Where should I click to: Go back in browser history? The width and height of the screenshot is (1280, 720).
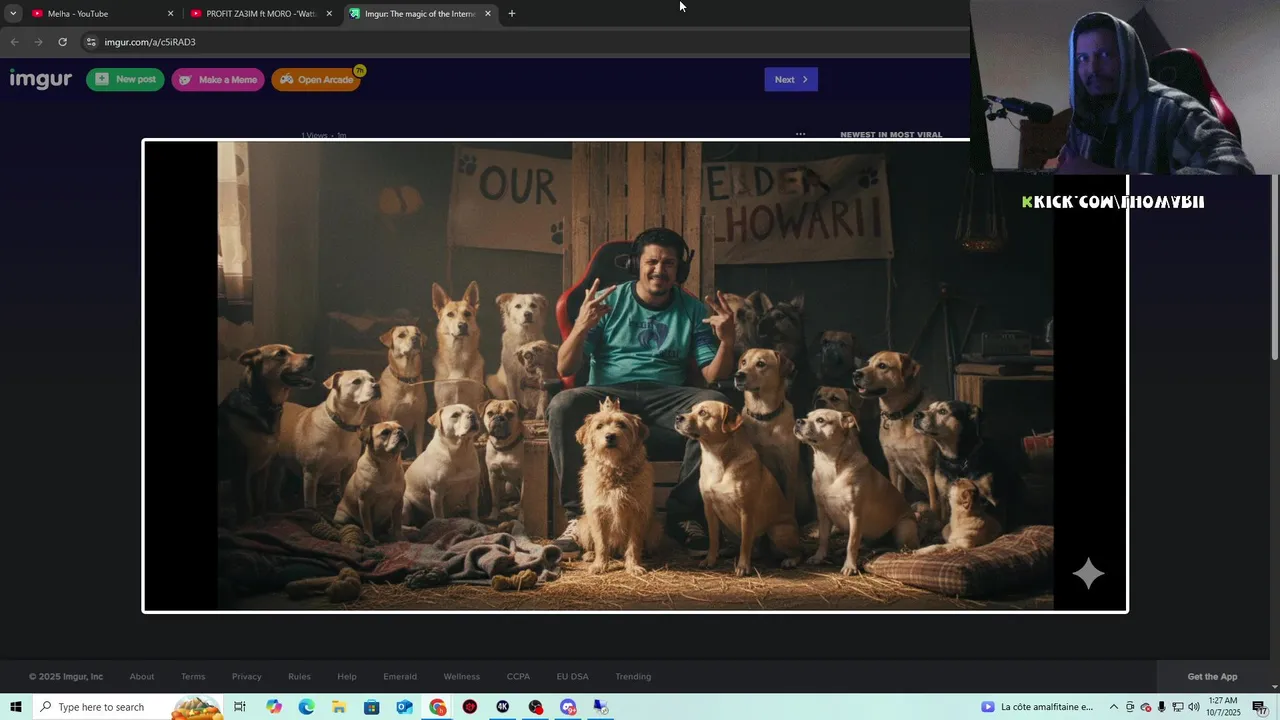point(14,42)
